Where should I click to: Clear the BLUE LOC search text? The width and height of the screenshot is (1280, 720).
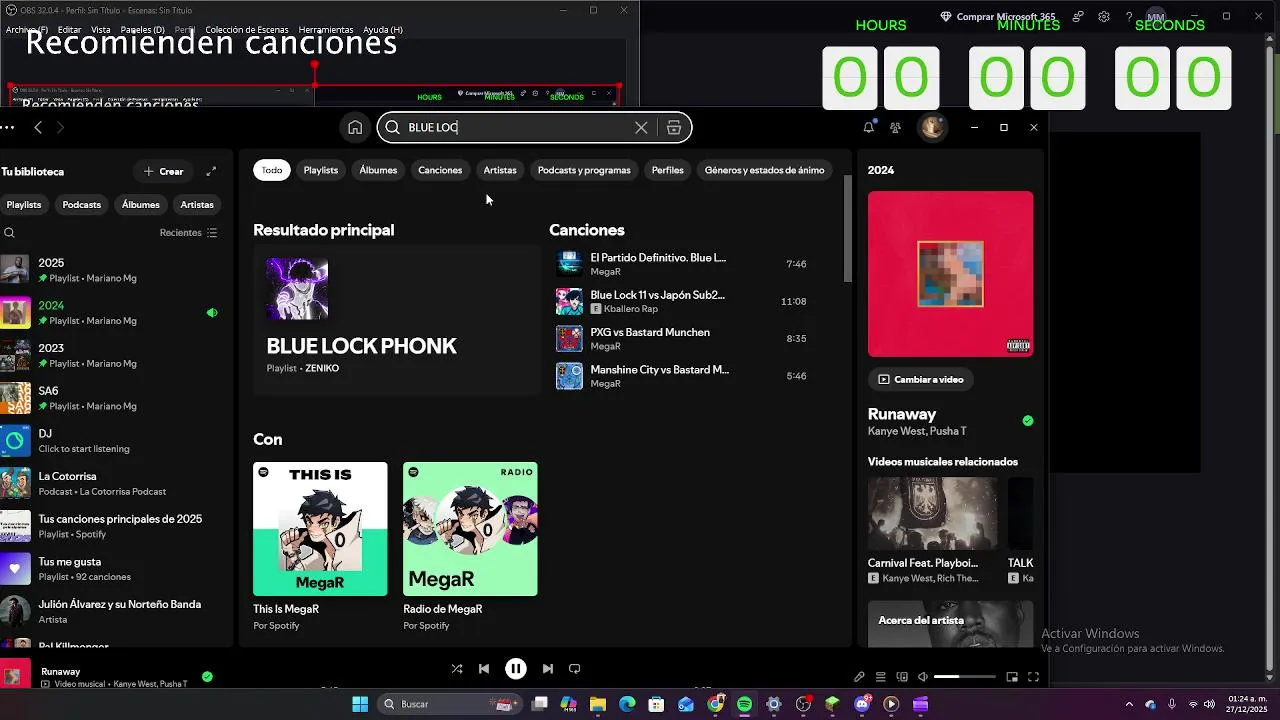[641, 127]
